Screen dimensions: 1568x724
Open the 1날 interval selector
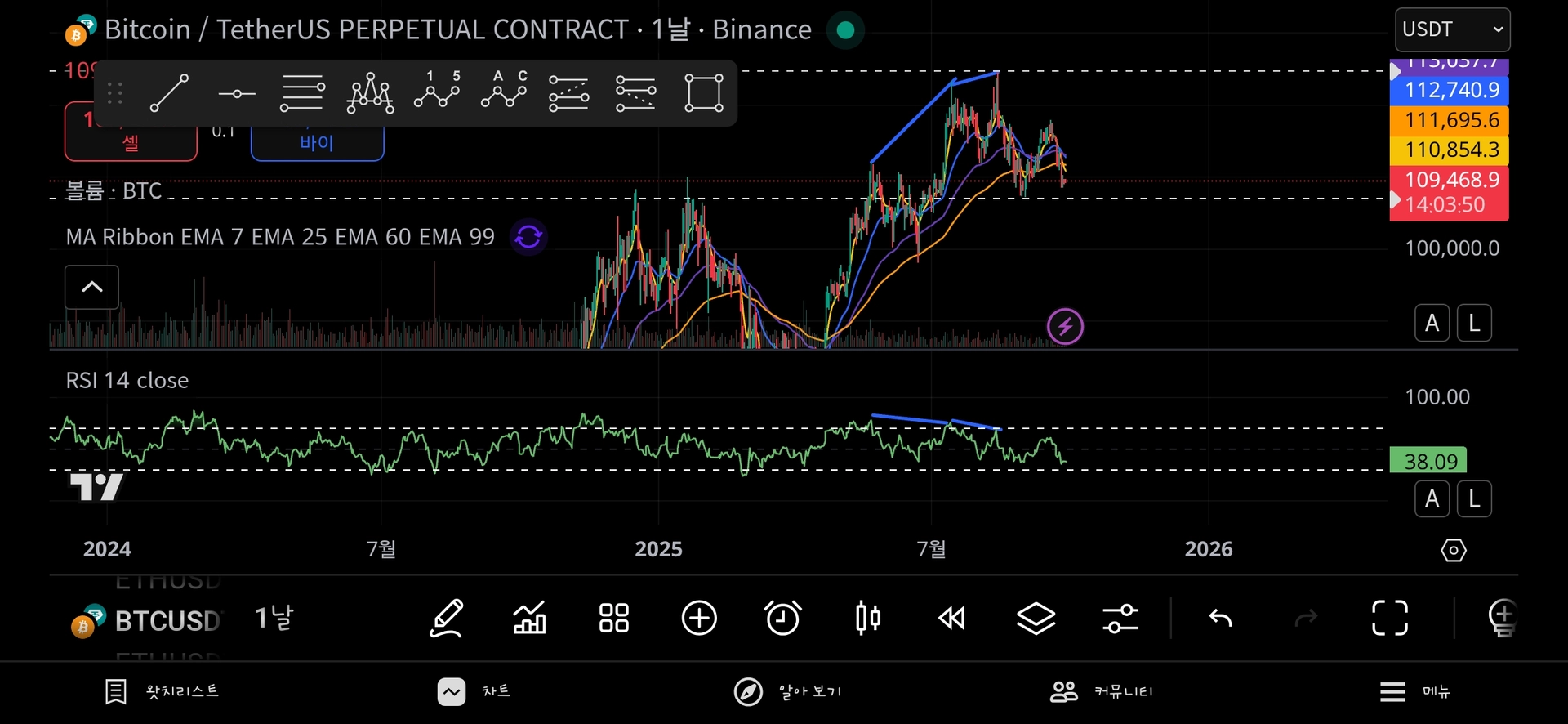[274, 619]
